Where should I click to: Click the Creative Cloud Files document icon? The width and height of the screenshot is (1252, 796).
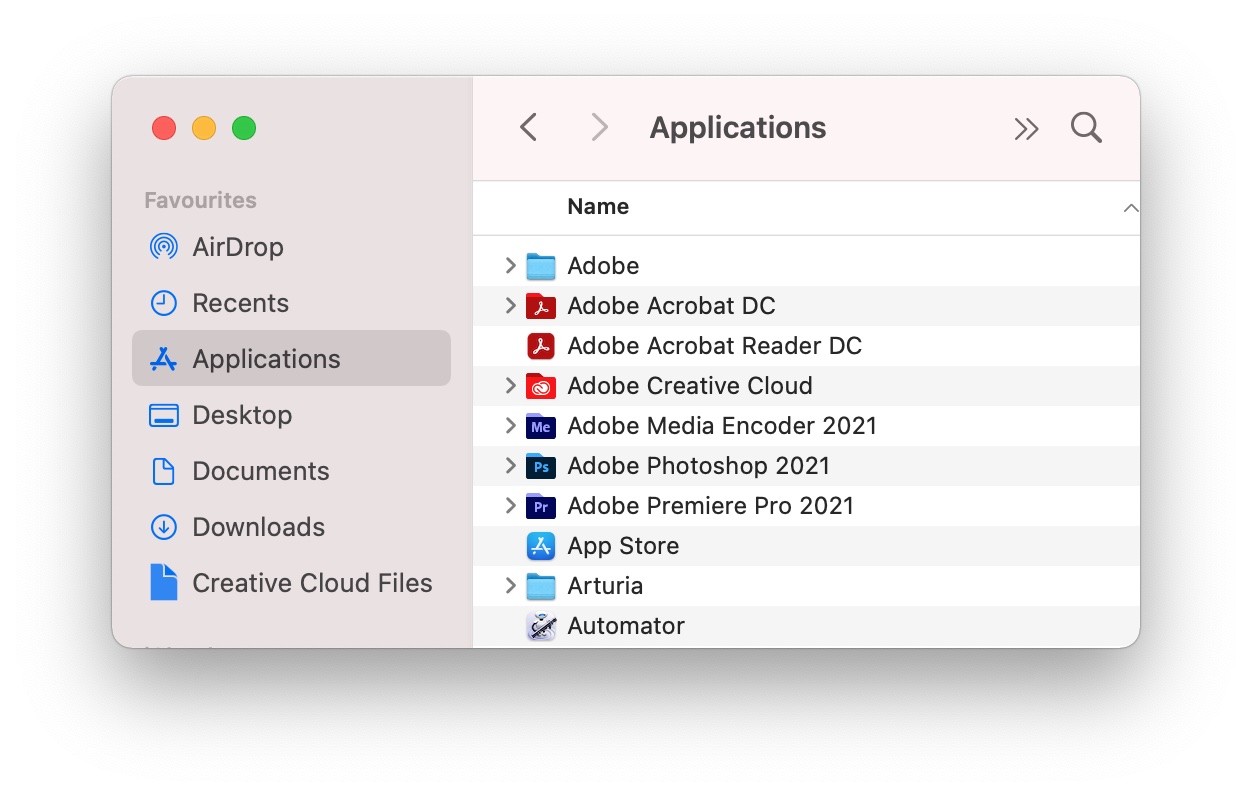pyautogui.click(x=163, y=583)
